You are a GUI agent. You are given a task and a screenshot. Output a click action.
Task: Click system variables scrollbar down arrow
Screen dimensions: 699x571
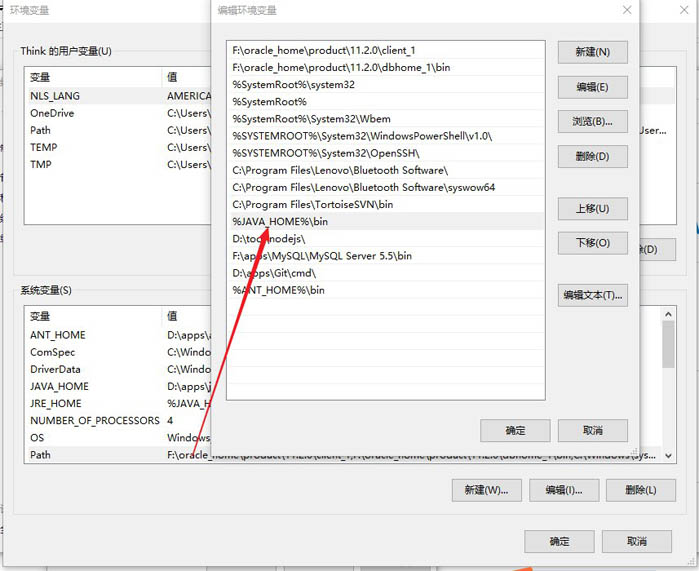click(x=668, y=456)
